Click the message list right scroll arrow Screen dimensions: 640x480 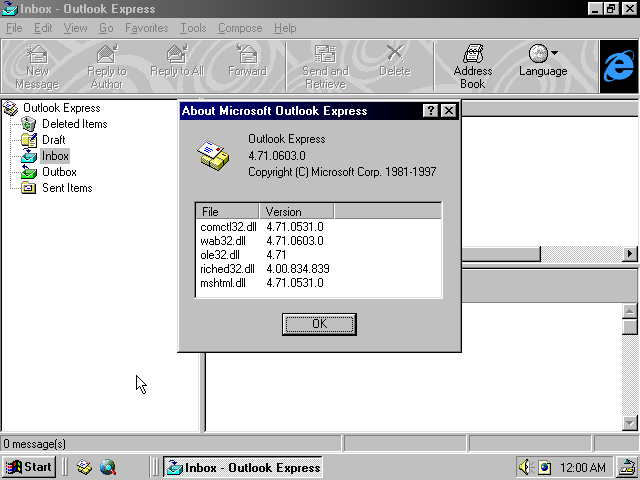click(630, 254)
